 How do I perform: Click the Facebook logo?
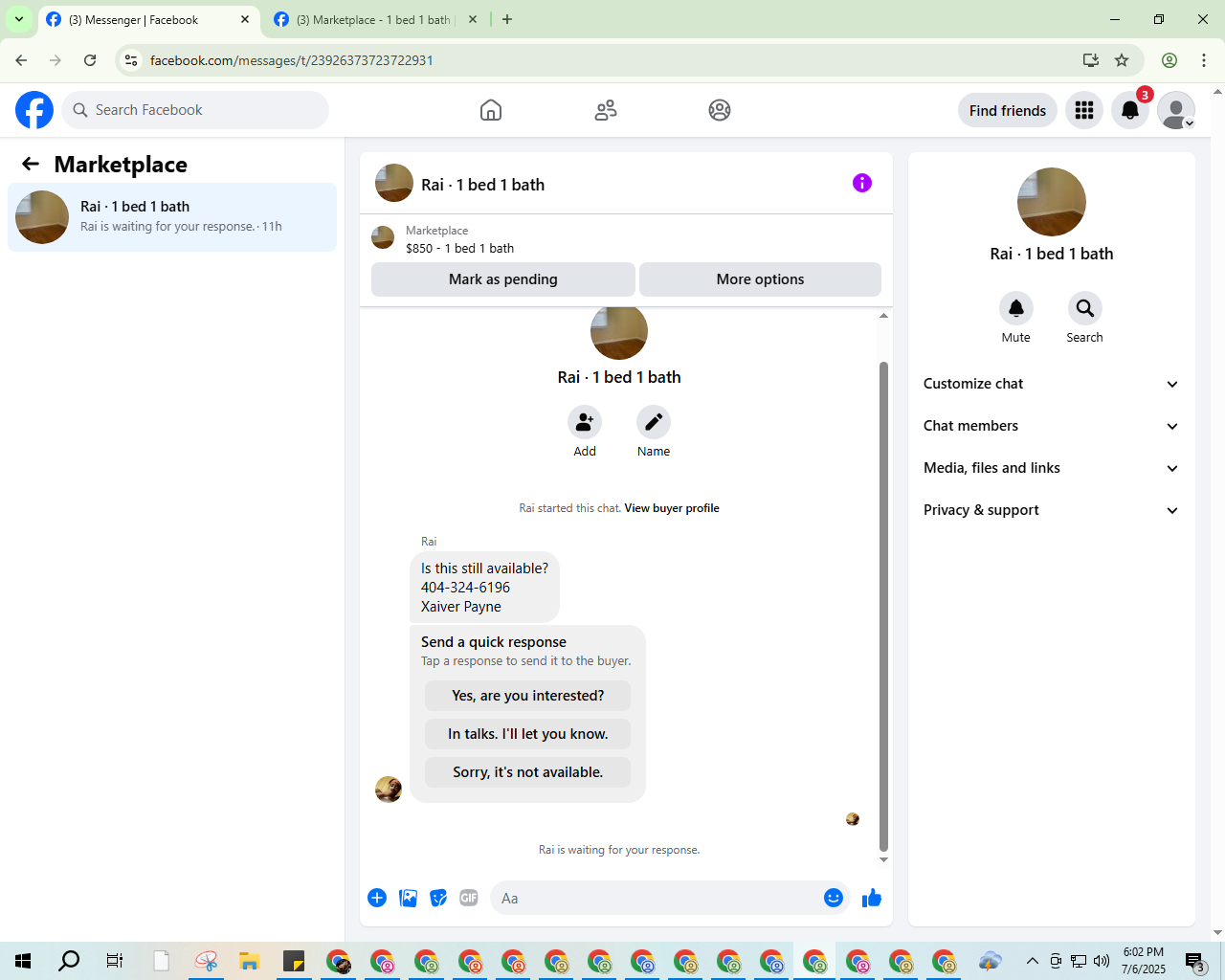[34, 110]
